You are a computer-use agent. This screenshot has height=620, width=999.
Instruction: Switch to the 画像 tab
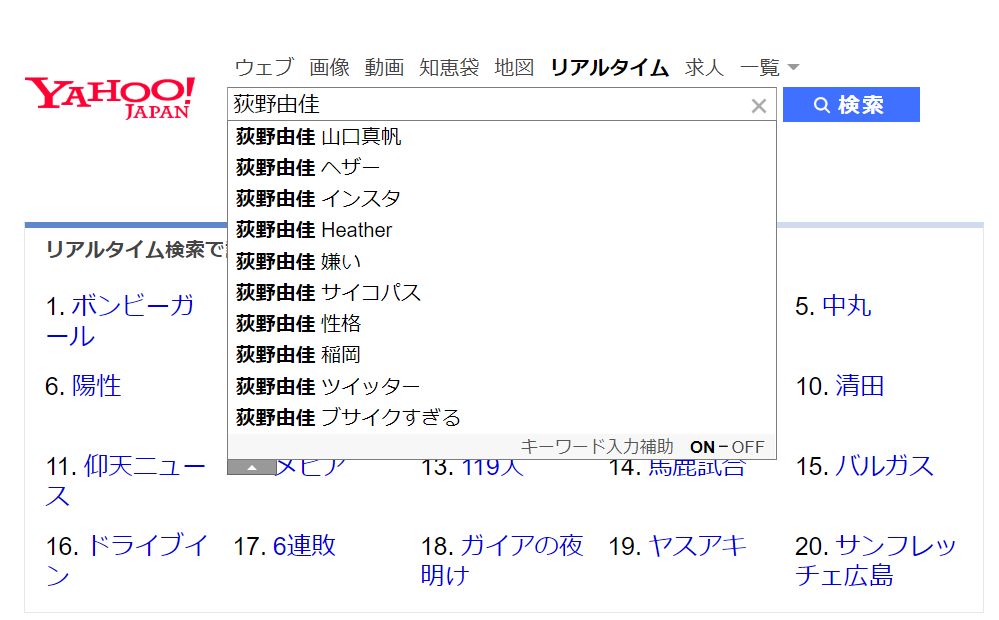coord(329,67)
